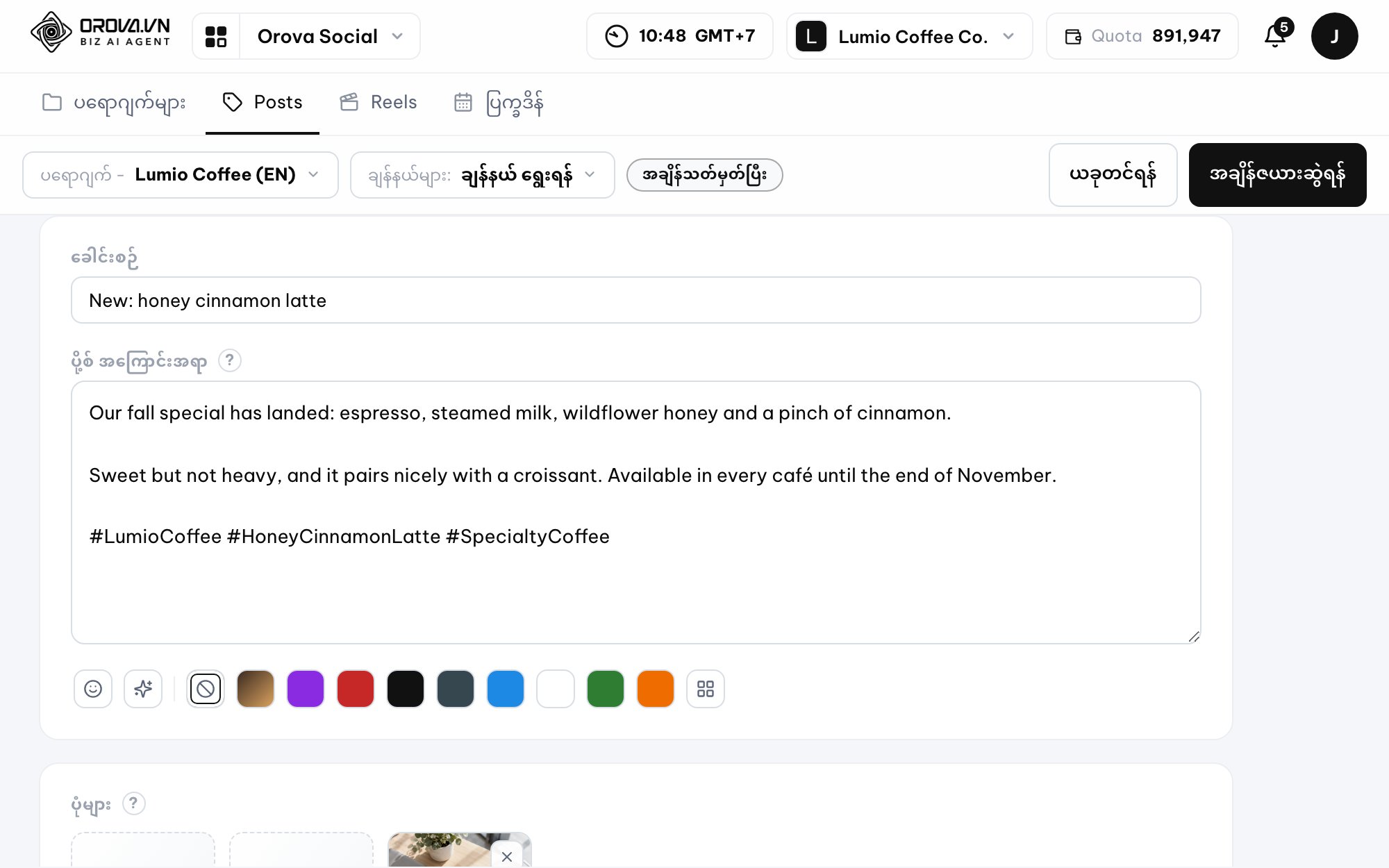Click the title field 'New: honey cinnamon latte'

(636, 300)
